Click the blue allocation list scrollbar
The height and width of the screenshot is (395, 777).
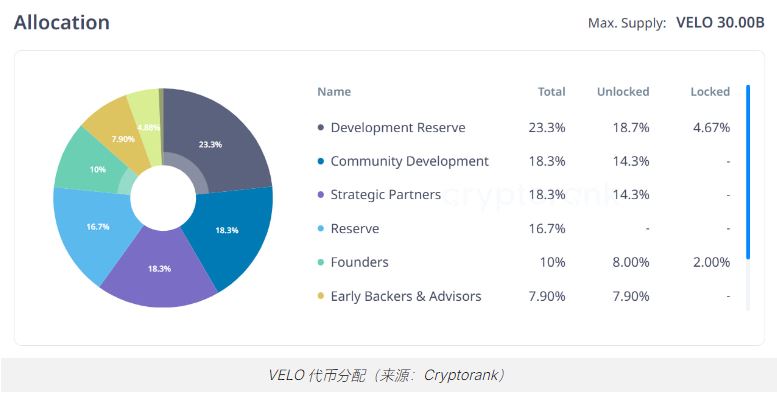tap(748, 172)
